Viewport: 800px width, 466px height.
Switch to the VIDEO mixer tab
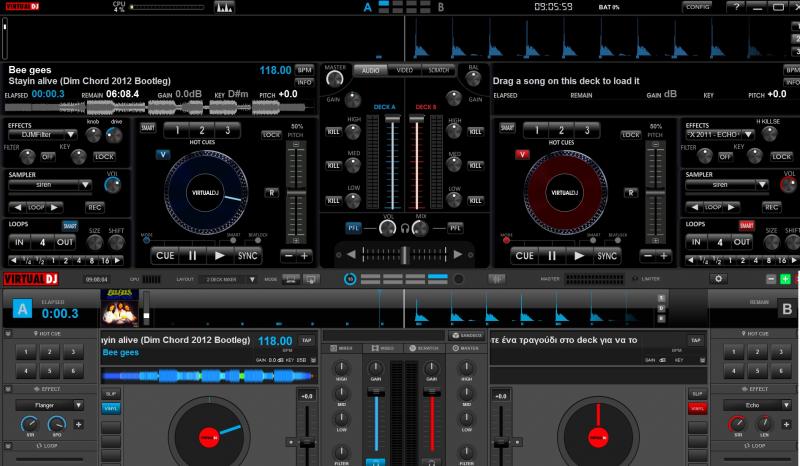pyautogui.click(x=404, y=70)
